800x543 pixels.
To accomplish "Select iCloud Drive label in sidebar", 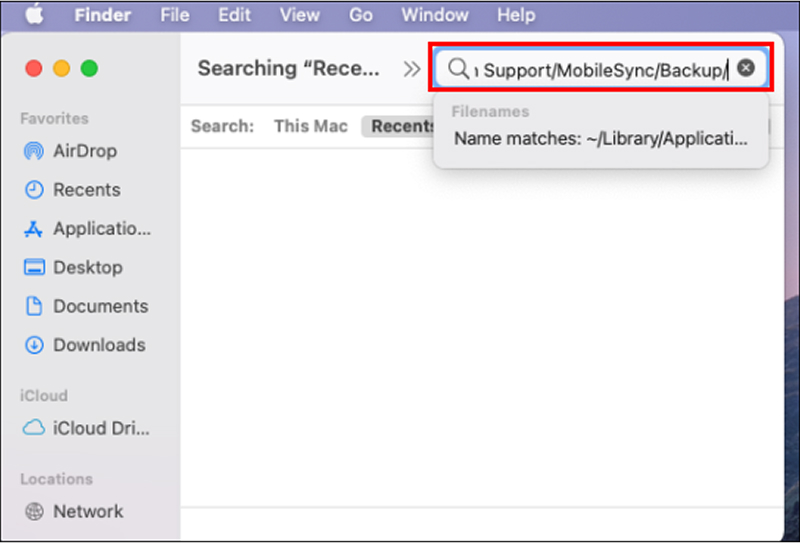I will 102,428.
